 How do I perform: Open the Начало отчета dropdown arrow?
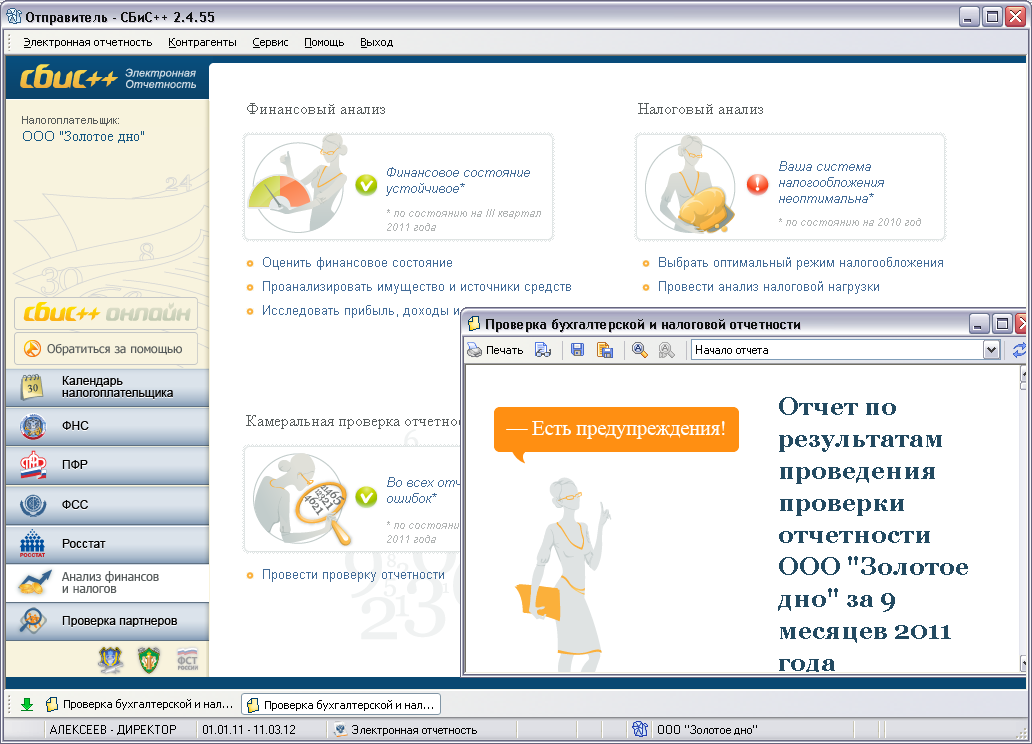coord(992,350)
